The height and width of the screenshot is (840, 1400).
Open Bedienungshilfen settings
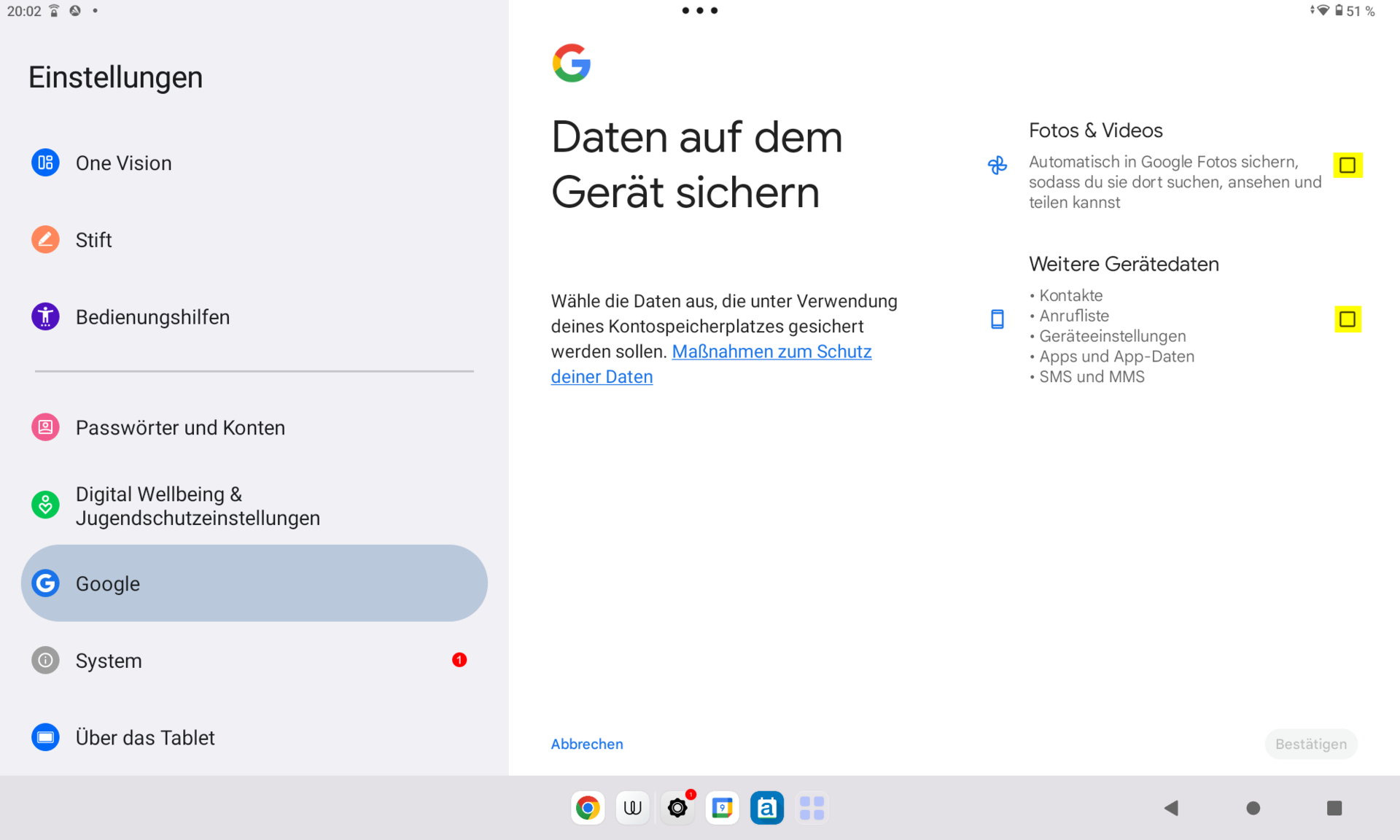tap(152, 317)
